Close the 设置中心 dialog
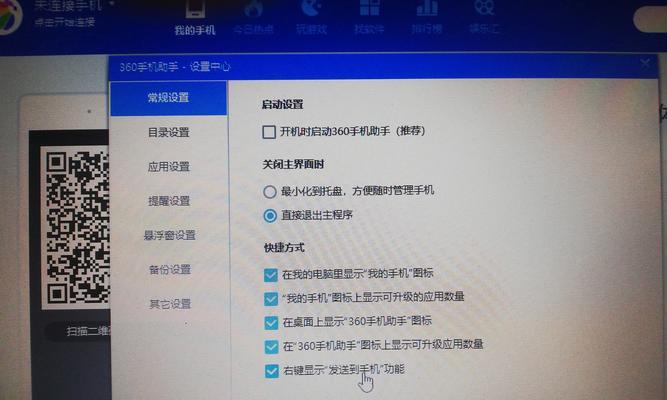 click(x=645, y=64)
